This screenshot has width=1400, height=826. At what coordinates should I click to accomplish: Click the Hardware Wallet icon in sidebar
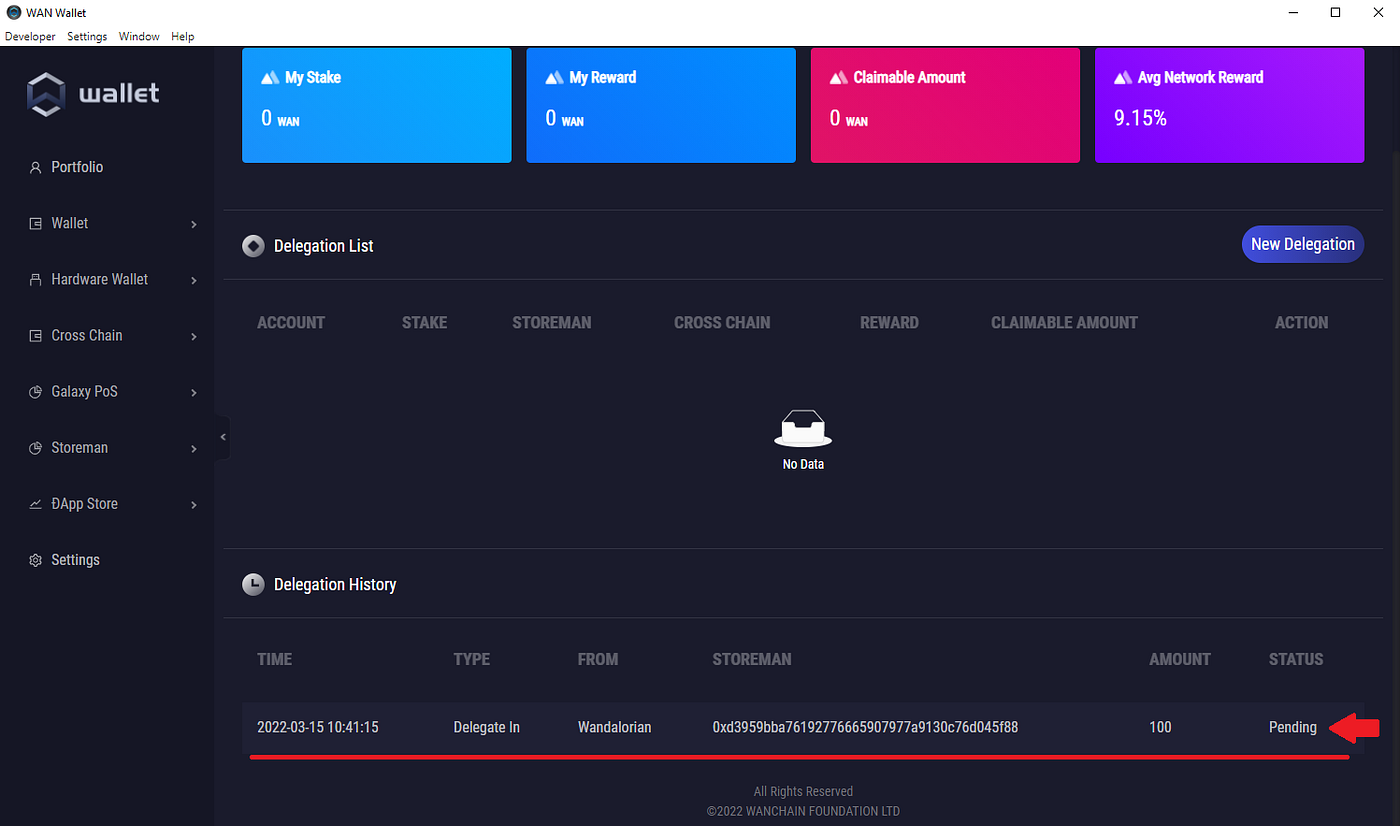35,280
